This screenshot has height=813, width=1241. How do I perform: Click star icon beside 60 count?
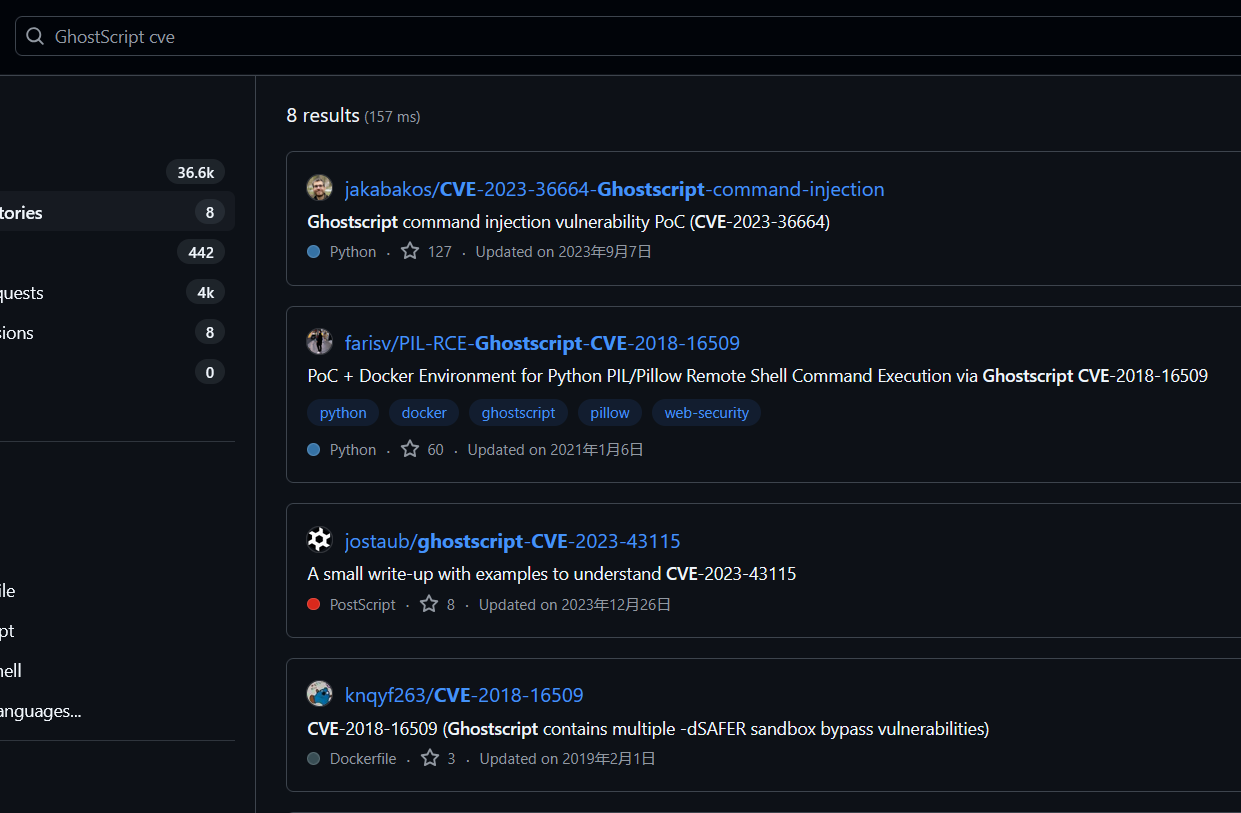[410, 449]
